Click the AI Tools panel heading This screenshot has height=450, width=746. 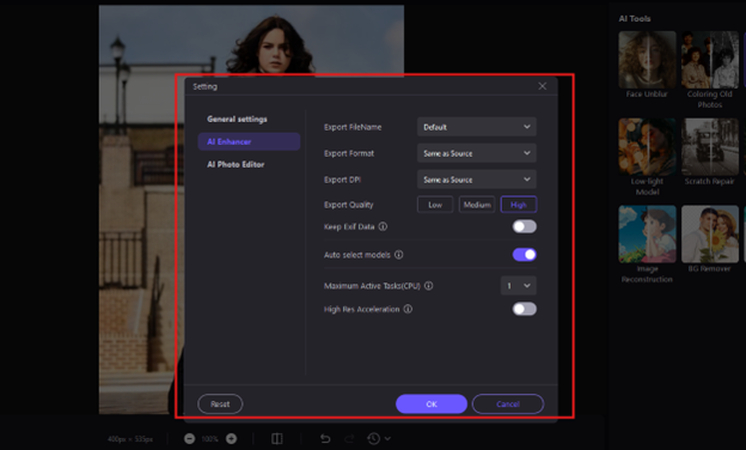tap(634, 19)
